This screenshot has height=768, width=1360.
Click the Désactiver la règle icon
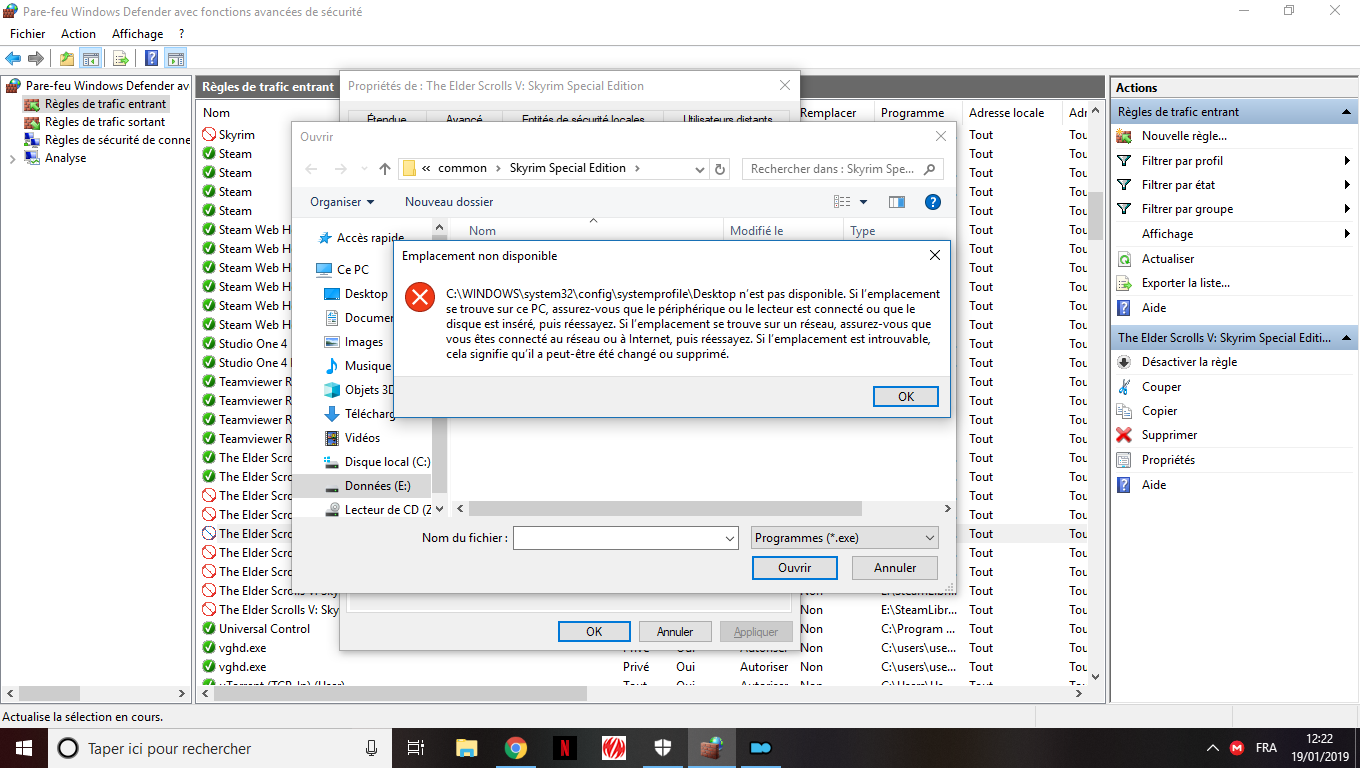point(1124,362)
